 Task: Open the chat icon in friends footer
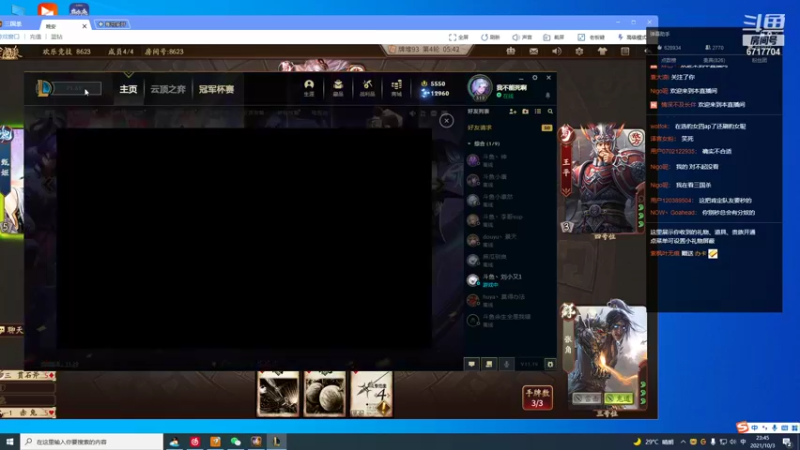pos(471,364)
